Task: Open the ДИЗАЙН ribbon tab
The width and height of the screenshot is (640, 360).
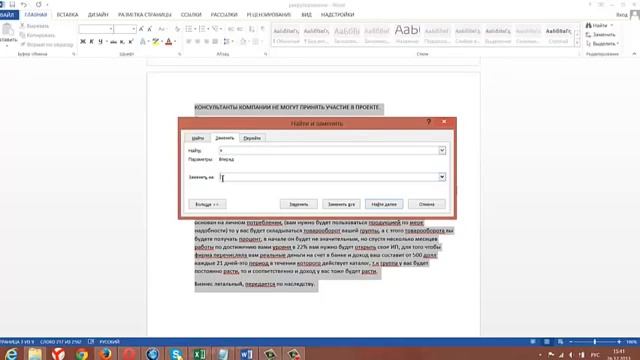Action: pyautogui.click(x=98, y=15)
